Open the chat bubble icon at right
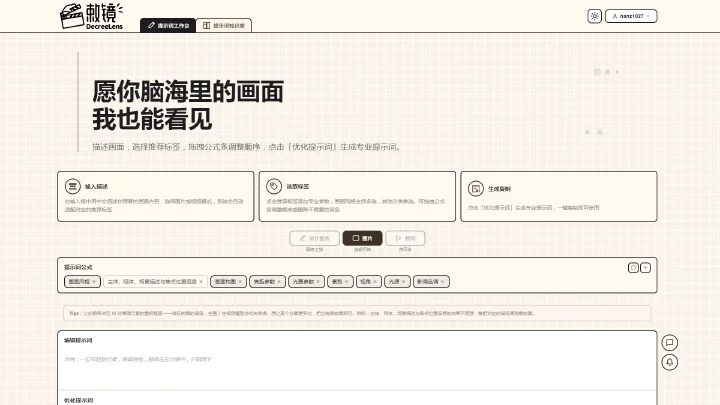 [x=669, y=343]
